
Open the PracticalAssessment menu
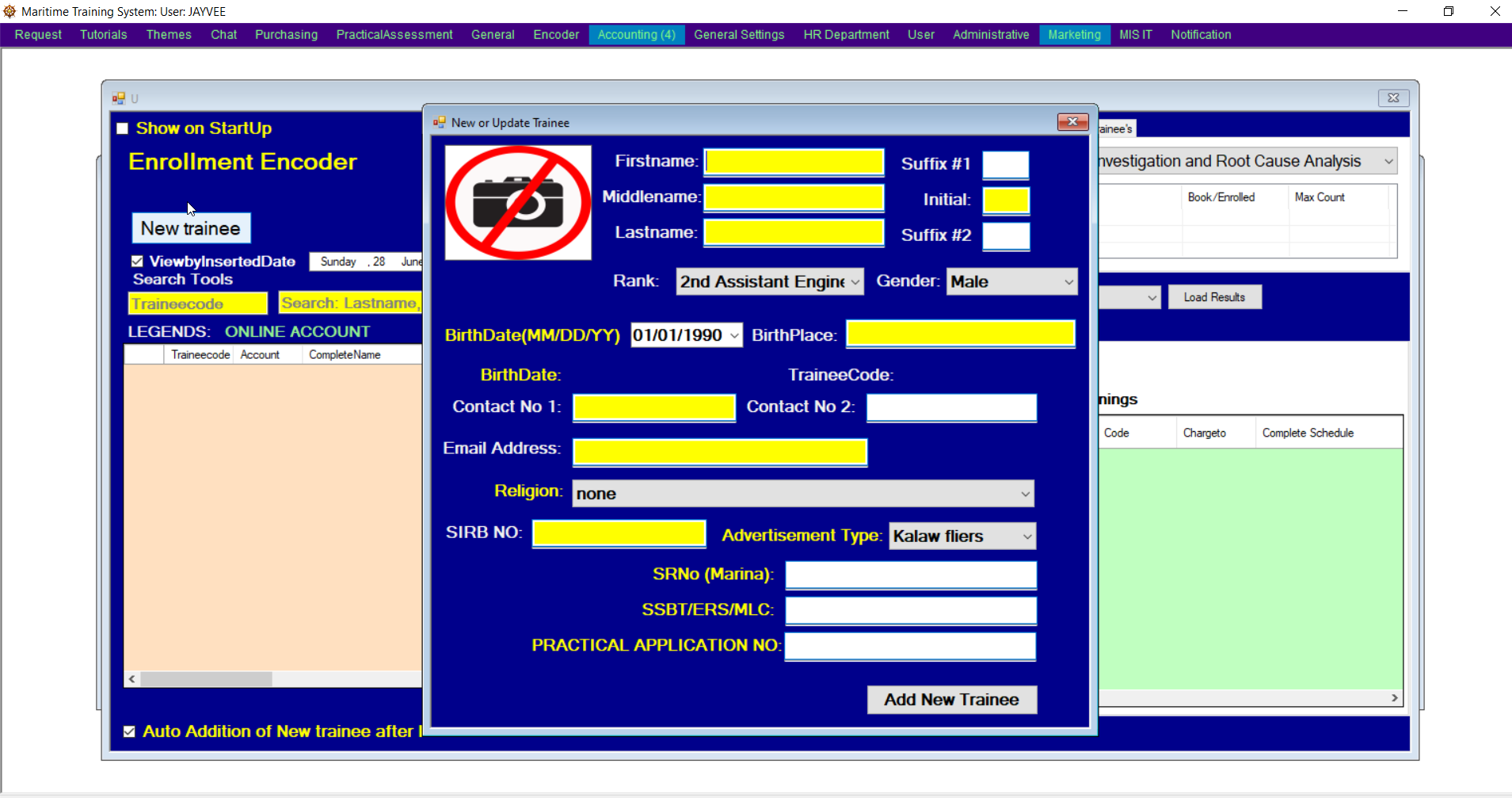point(394,35)
